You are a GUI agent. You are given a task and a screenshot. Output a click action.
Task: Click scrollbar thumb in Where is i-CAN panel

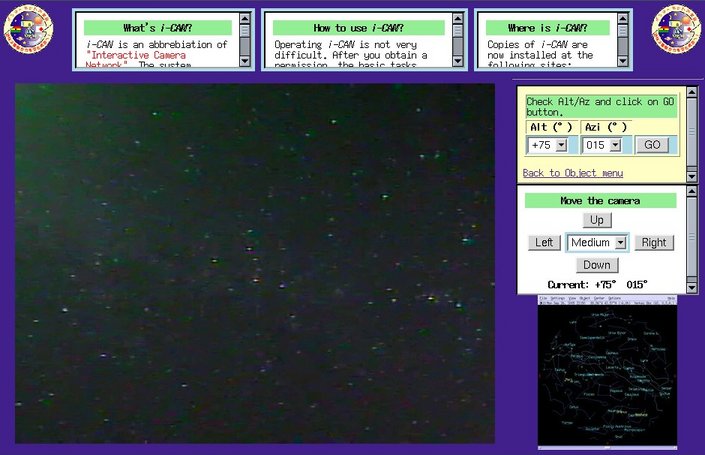click(x=622, y=31)
